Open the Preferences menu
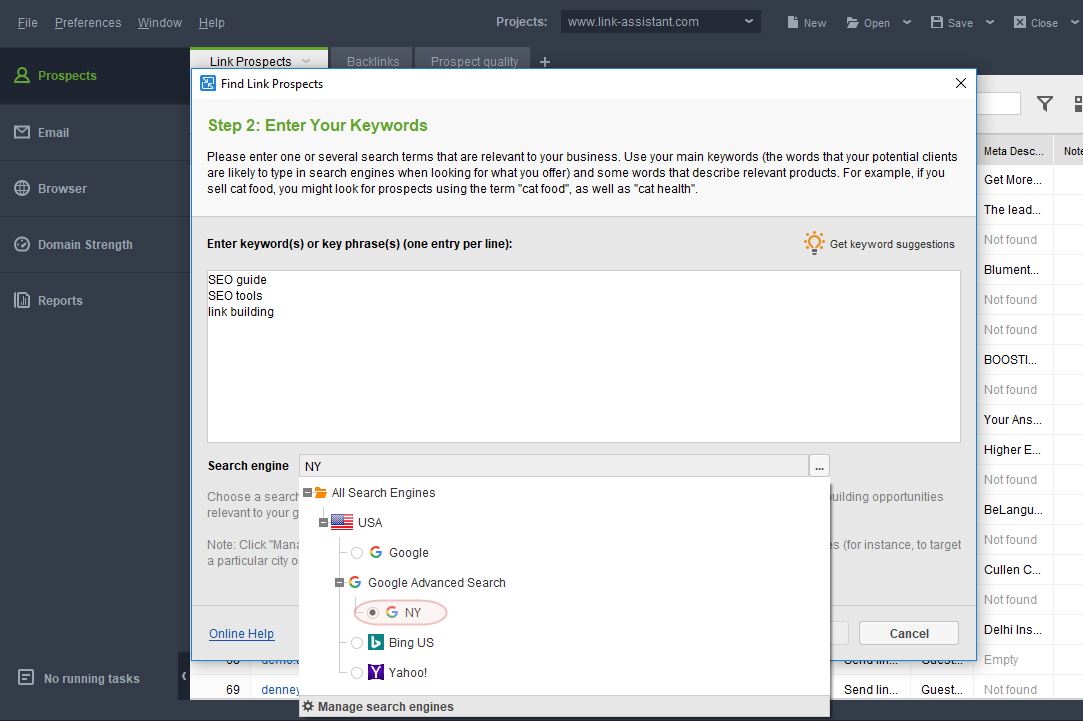 click(88, 23)
